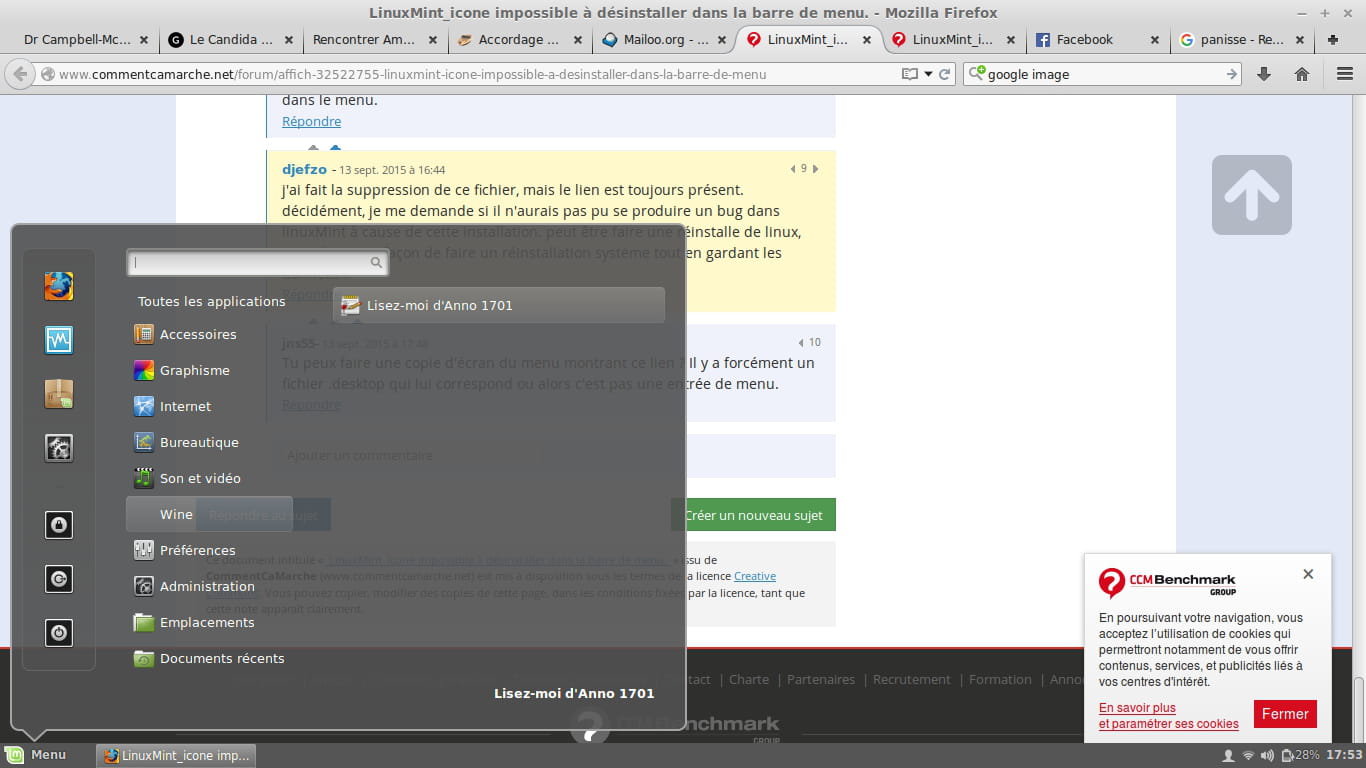Image resolution: width=1366 pixels, height=768 pixels.
Task: Open the network wifi tray icon
Action: pyautogui.click(x=1248, y=755)
